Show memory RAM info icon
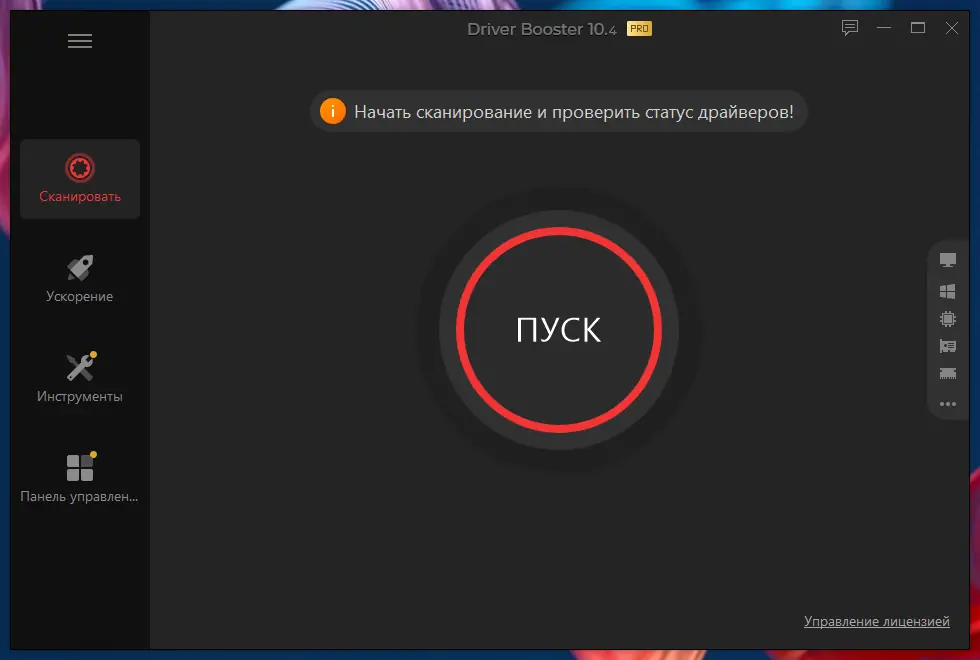 click(x=948, y=373)
